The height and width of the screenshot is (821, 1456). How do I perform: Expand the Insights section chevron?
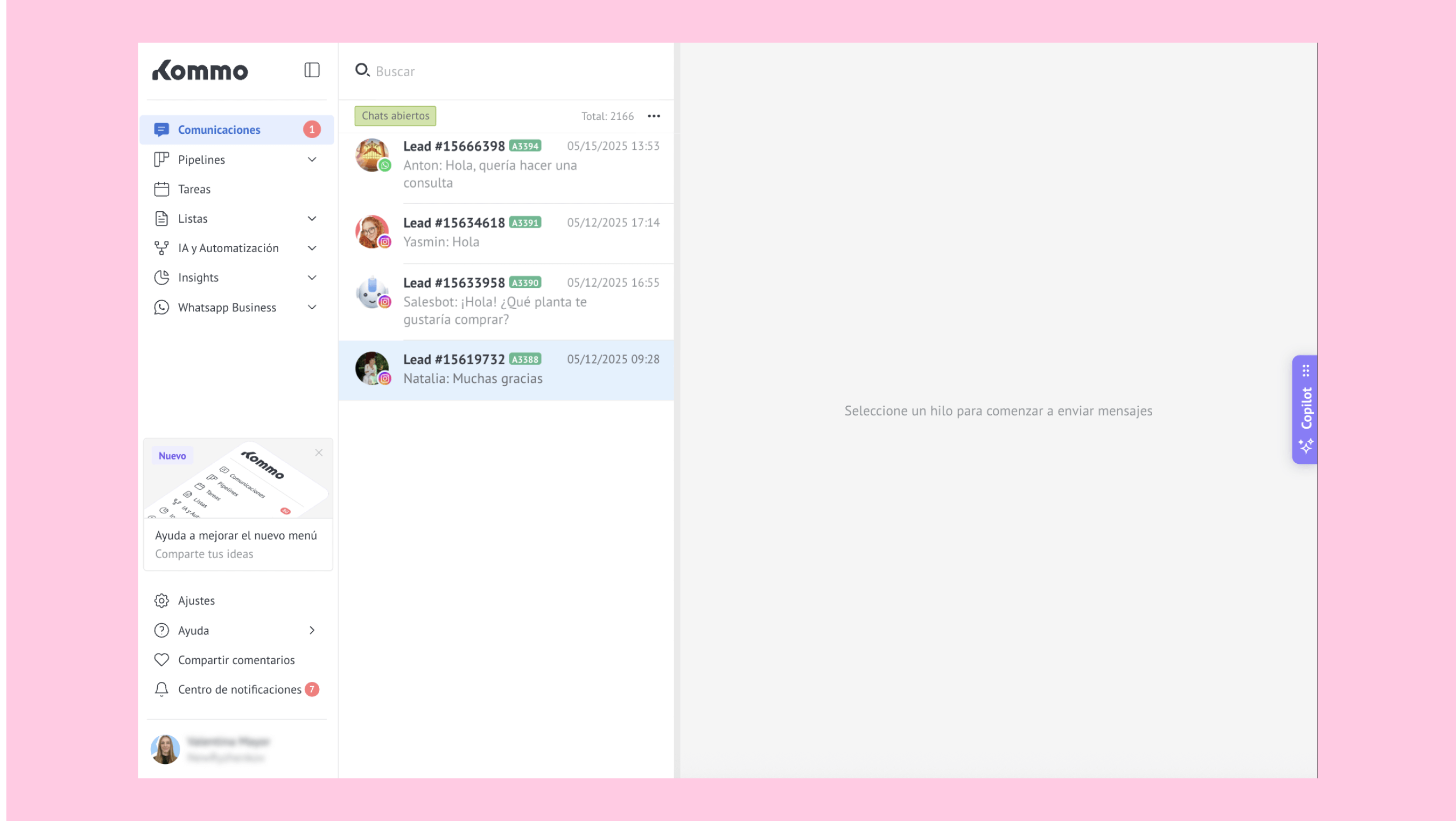311,277
